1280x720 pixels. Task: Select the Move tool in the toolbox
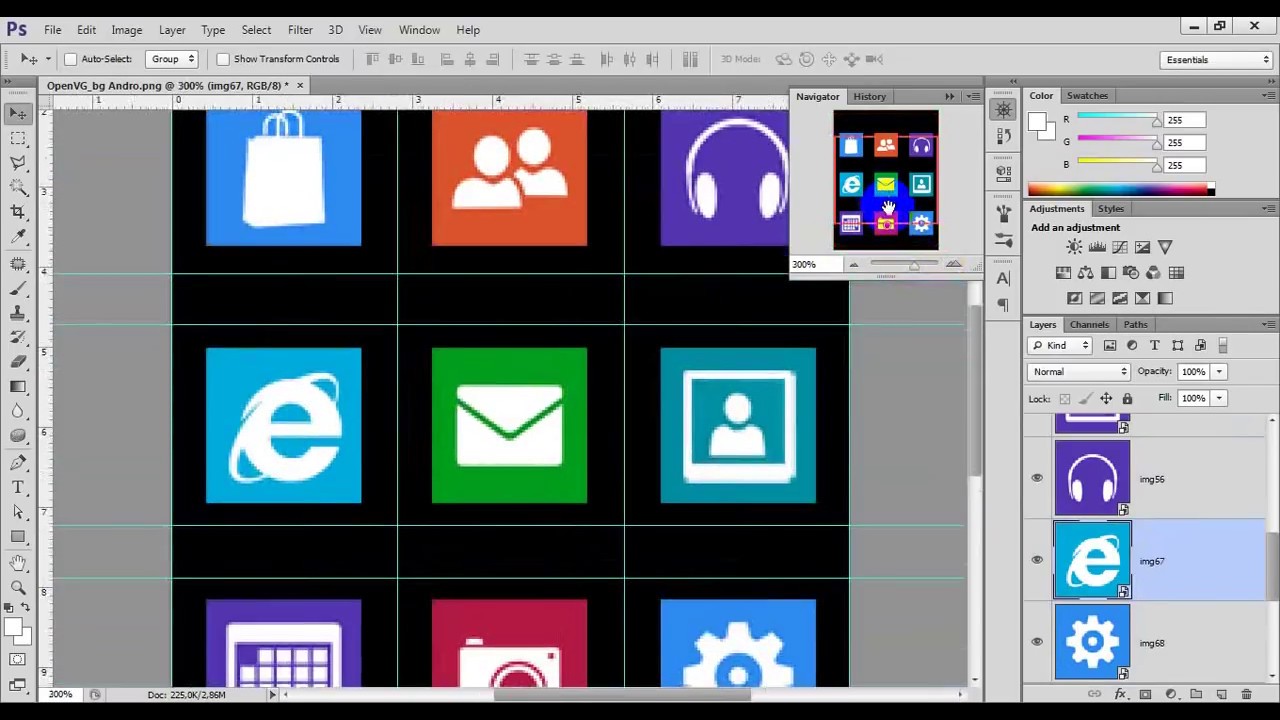(x=18, y=114)
